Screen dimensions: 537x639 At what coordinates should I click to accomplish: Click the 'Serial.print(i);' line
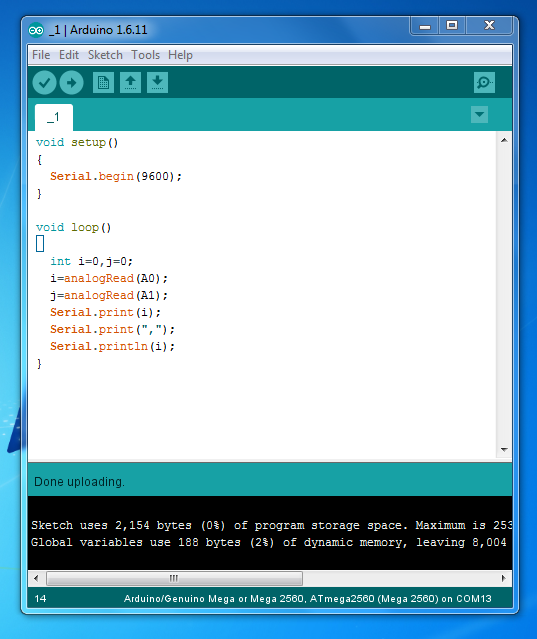pos(106,313)
